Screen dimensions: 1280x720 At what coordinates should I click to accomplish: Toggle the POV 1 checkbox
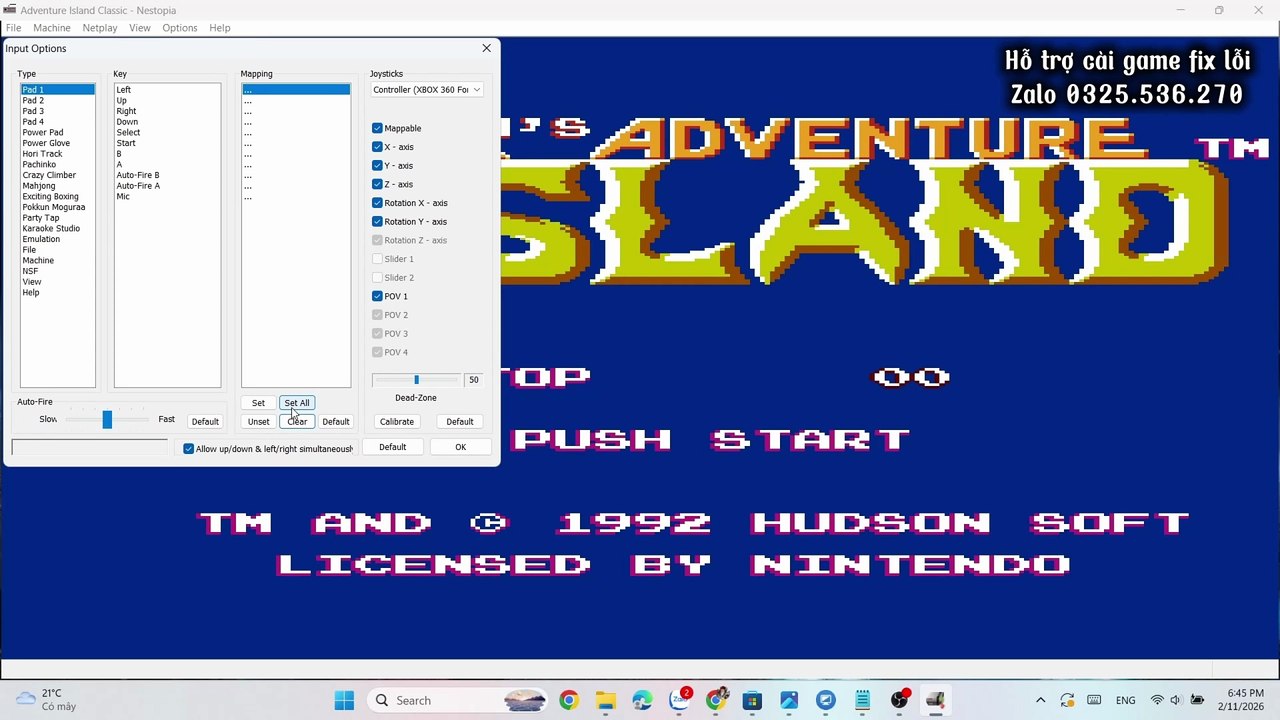(377, 296)
